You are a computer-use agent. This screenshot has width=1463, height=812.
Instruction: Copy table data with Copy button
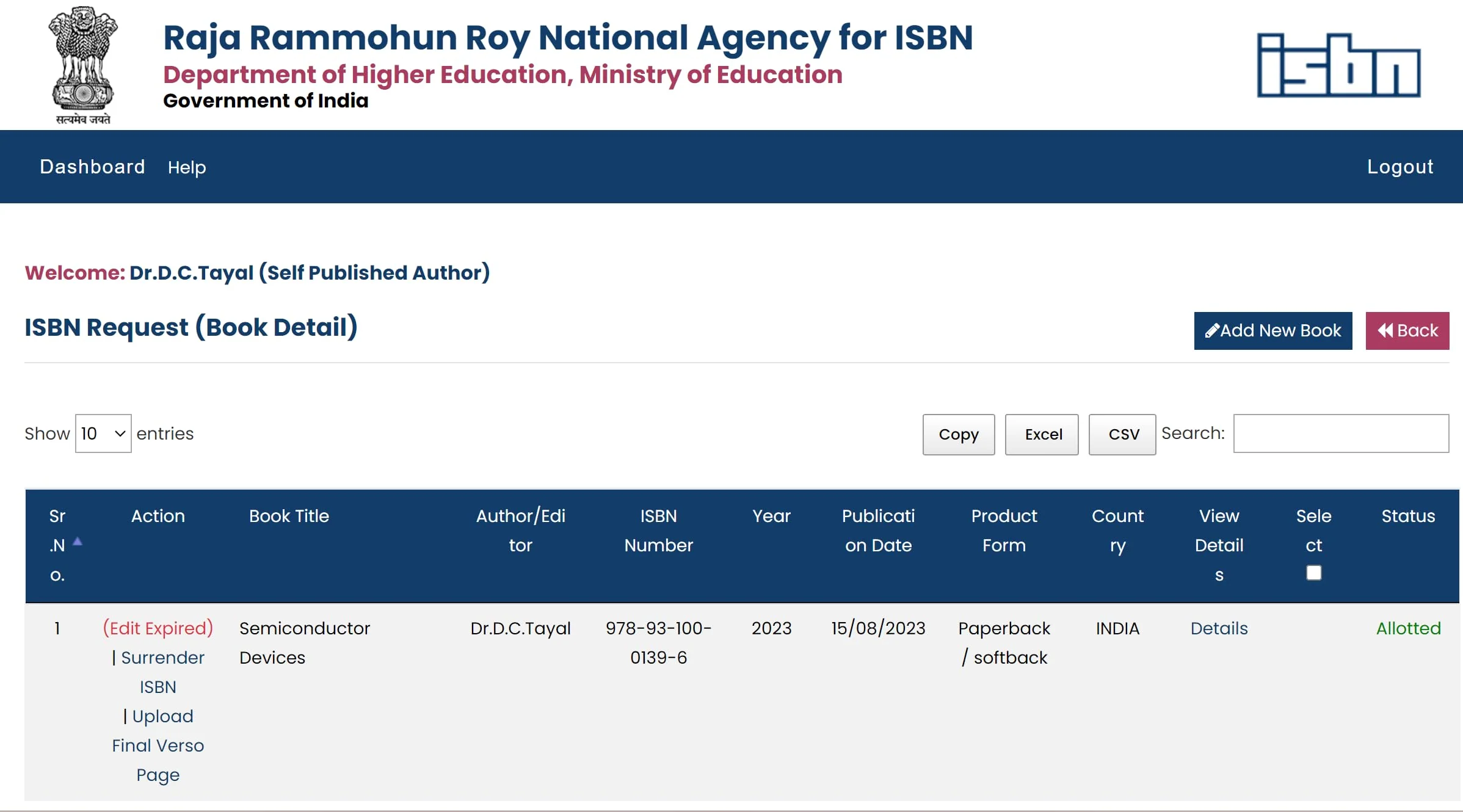click(x=958, y=435)
